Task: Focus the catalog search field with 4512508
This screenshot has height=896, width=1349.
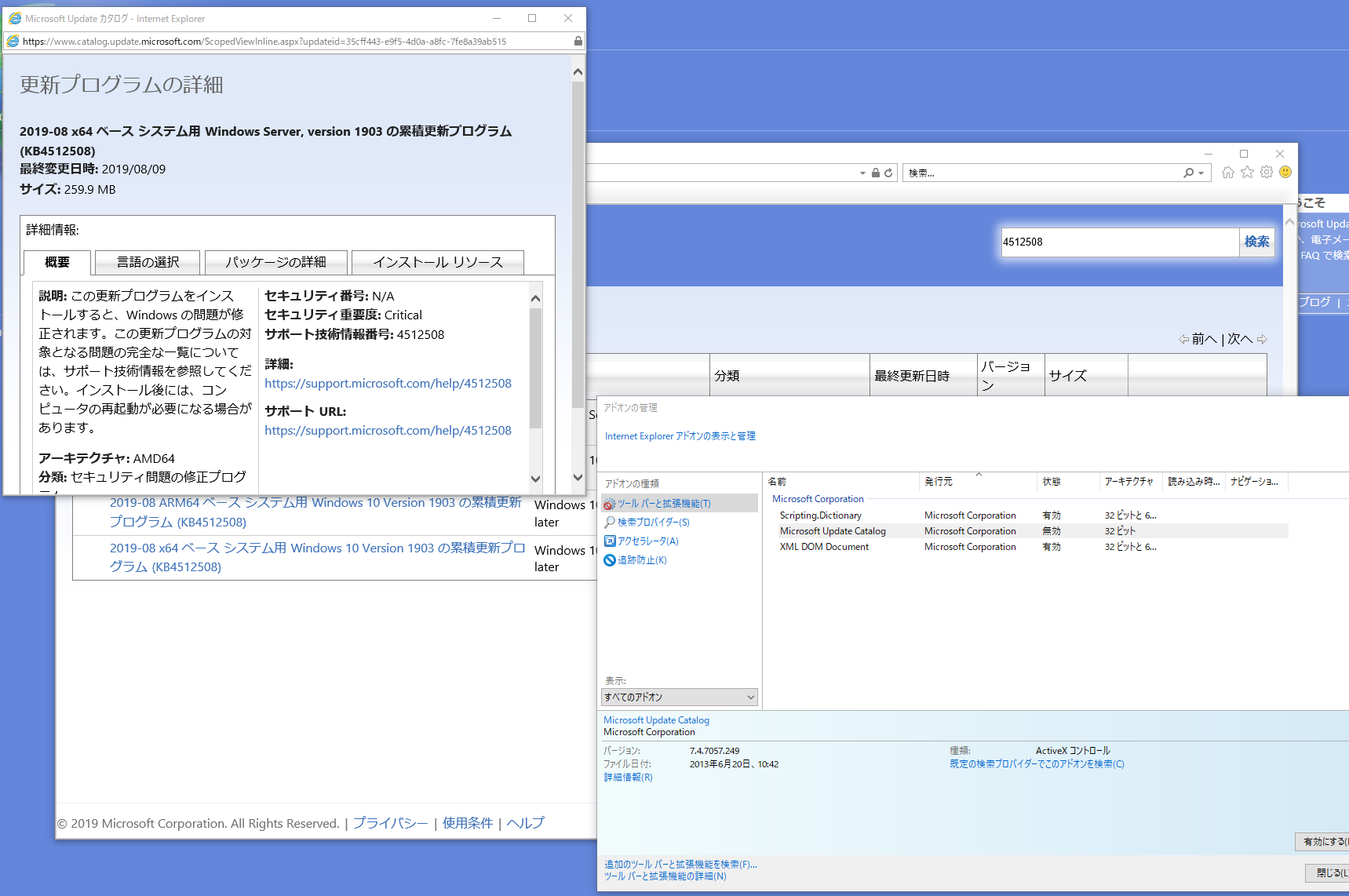Action: (x=1120, y=242)
